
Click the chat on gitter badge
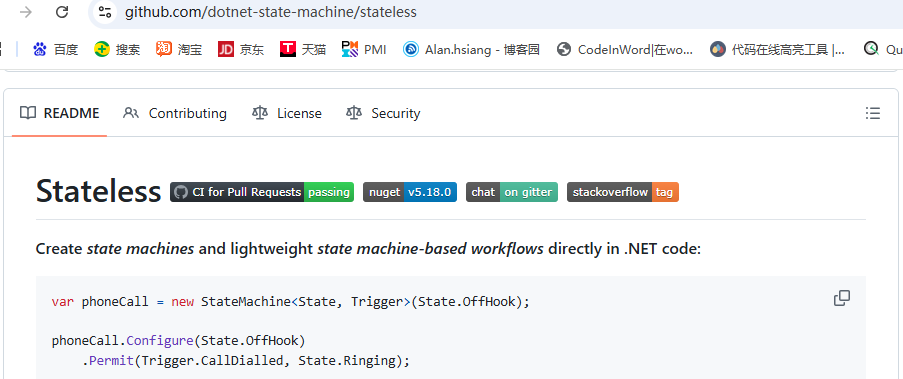[512, 192]
